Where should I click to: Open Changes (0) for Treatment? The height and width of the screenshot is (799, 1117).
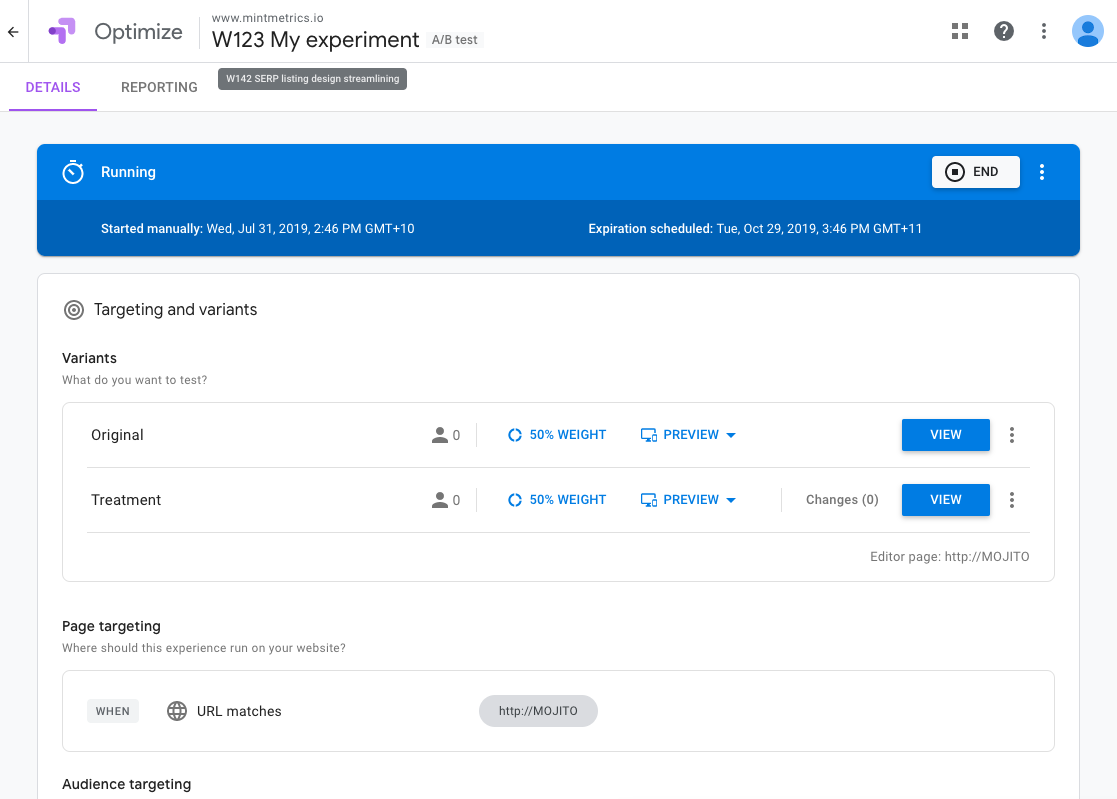tap(841, 499)
